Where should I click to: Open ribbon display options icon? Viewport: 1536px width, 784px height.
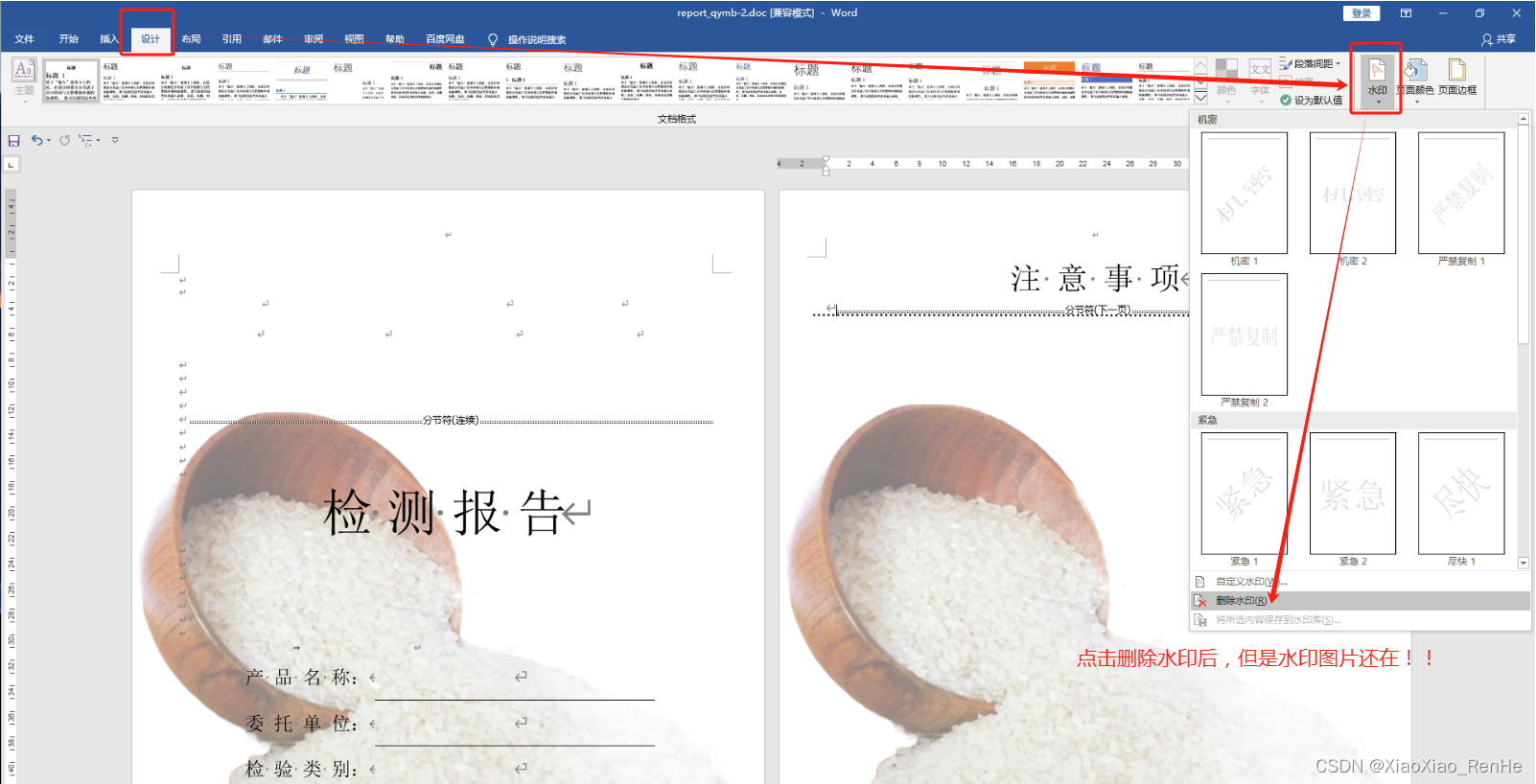(1406, 13)
